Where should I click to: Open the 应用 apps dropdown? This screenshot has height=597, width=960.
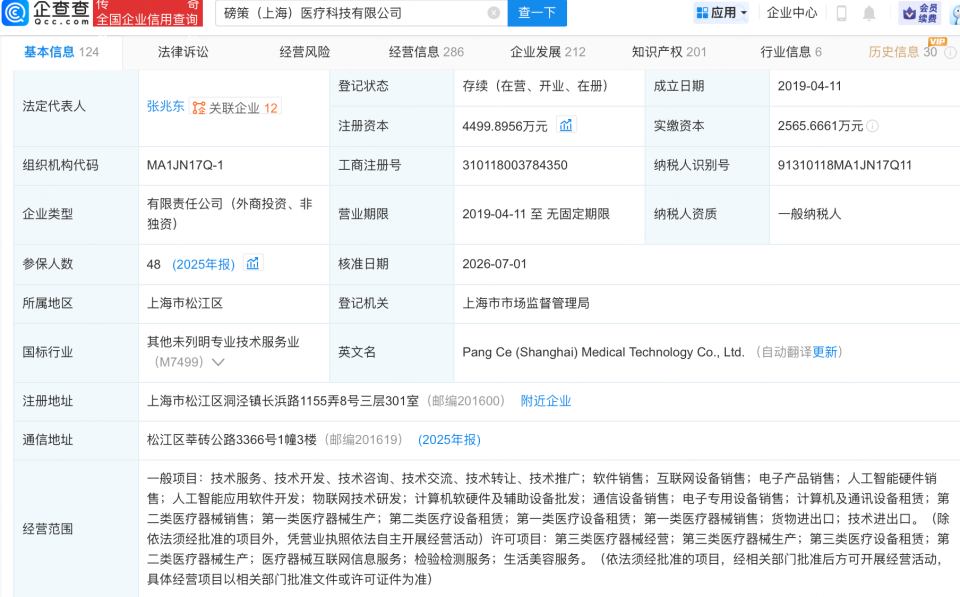(721, 13)
